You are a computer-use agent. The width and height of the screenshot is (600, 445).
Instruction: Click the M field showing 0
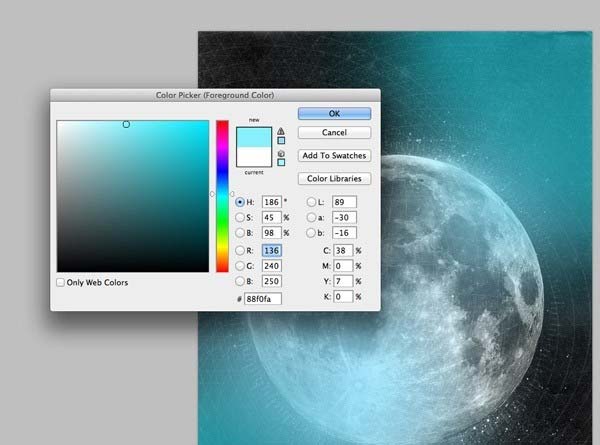pyautogui.click(x=343, y=266)
